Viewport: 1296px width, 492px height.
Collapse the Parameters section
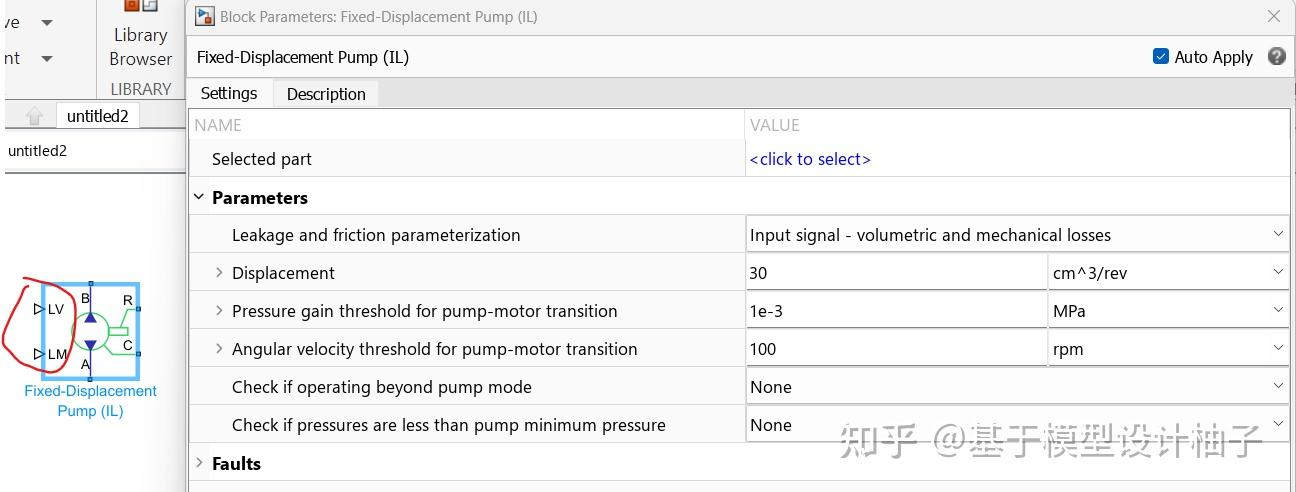(x=199, y=197)
